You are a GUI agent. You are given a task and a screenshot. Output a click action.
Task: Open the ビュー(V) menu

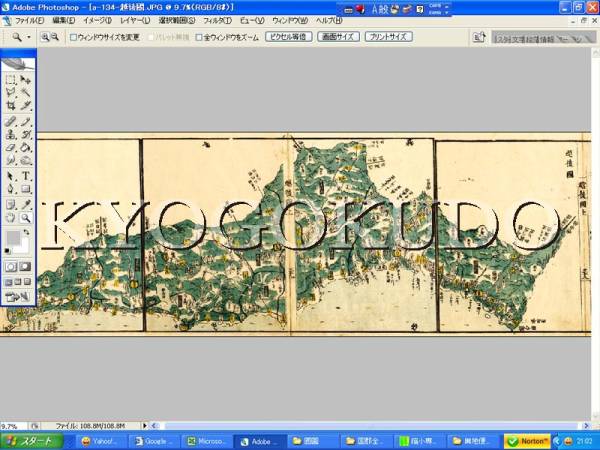click(252, 21)
